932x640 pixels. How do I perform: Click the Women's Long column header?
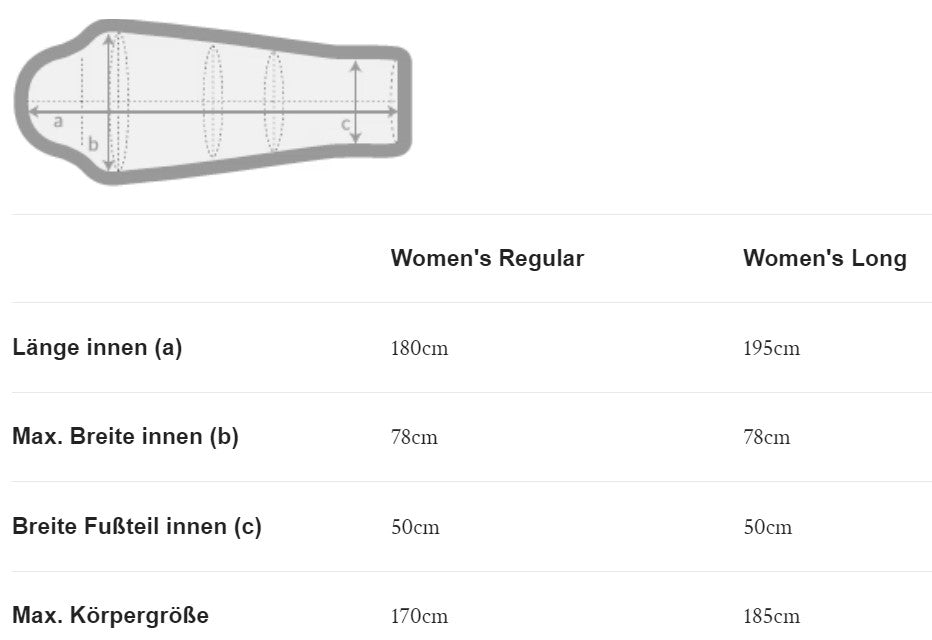pos(824,258)
